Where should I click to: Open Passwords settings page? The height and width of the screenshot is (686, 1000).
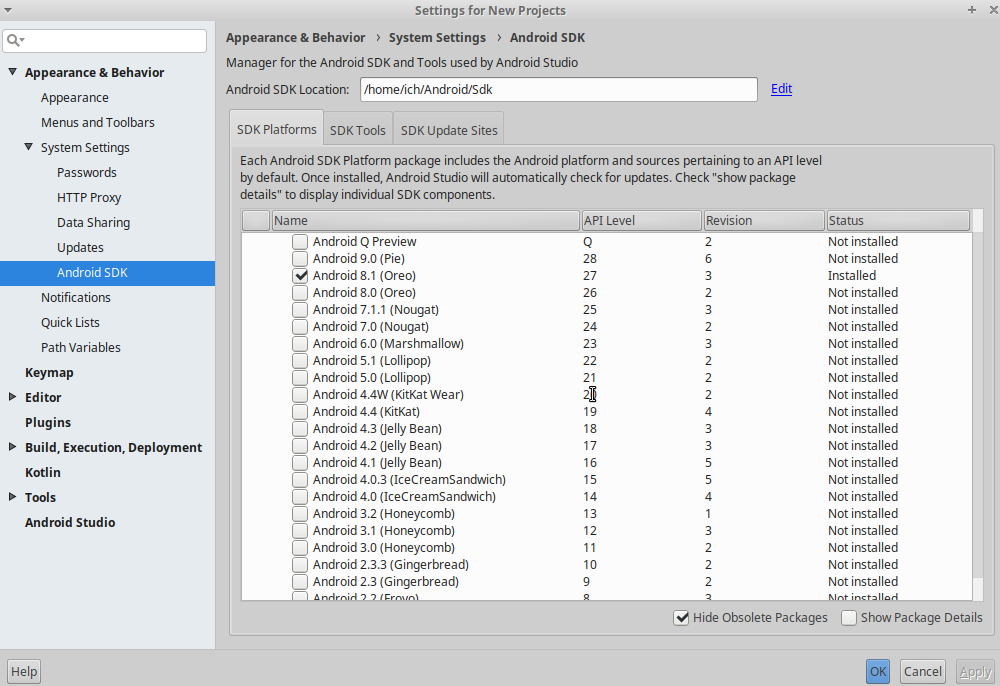coord(87,172)
